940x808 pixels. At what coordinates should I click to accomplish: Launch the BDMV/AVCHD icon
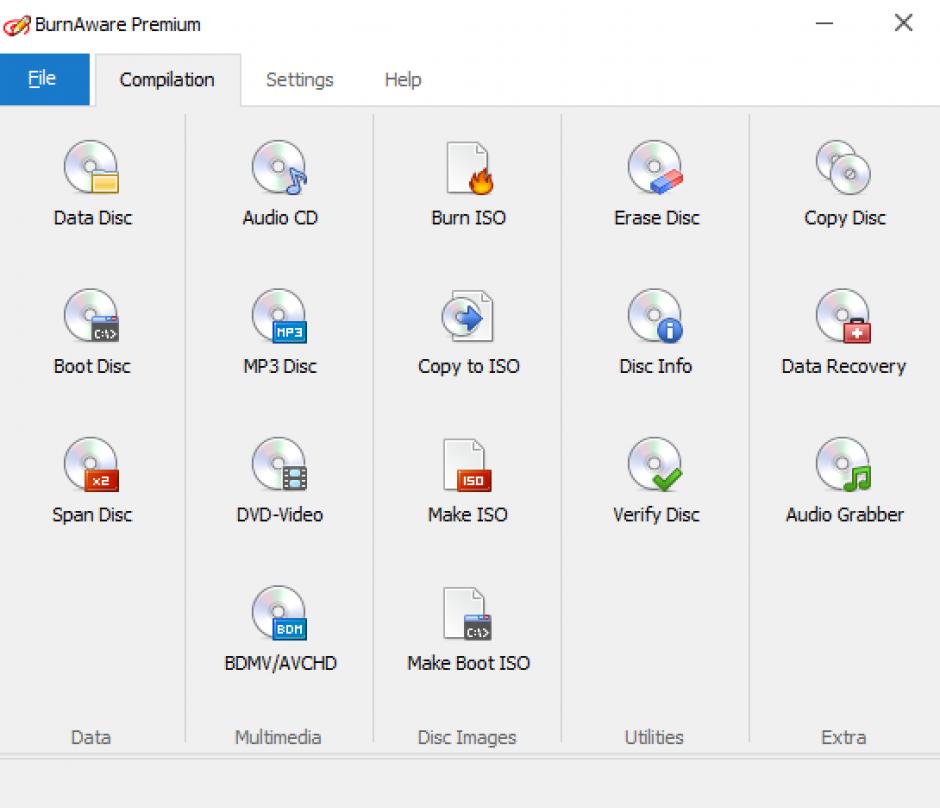(279, 613)
